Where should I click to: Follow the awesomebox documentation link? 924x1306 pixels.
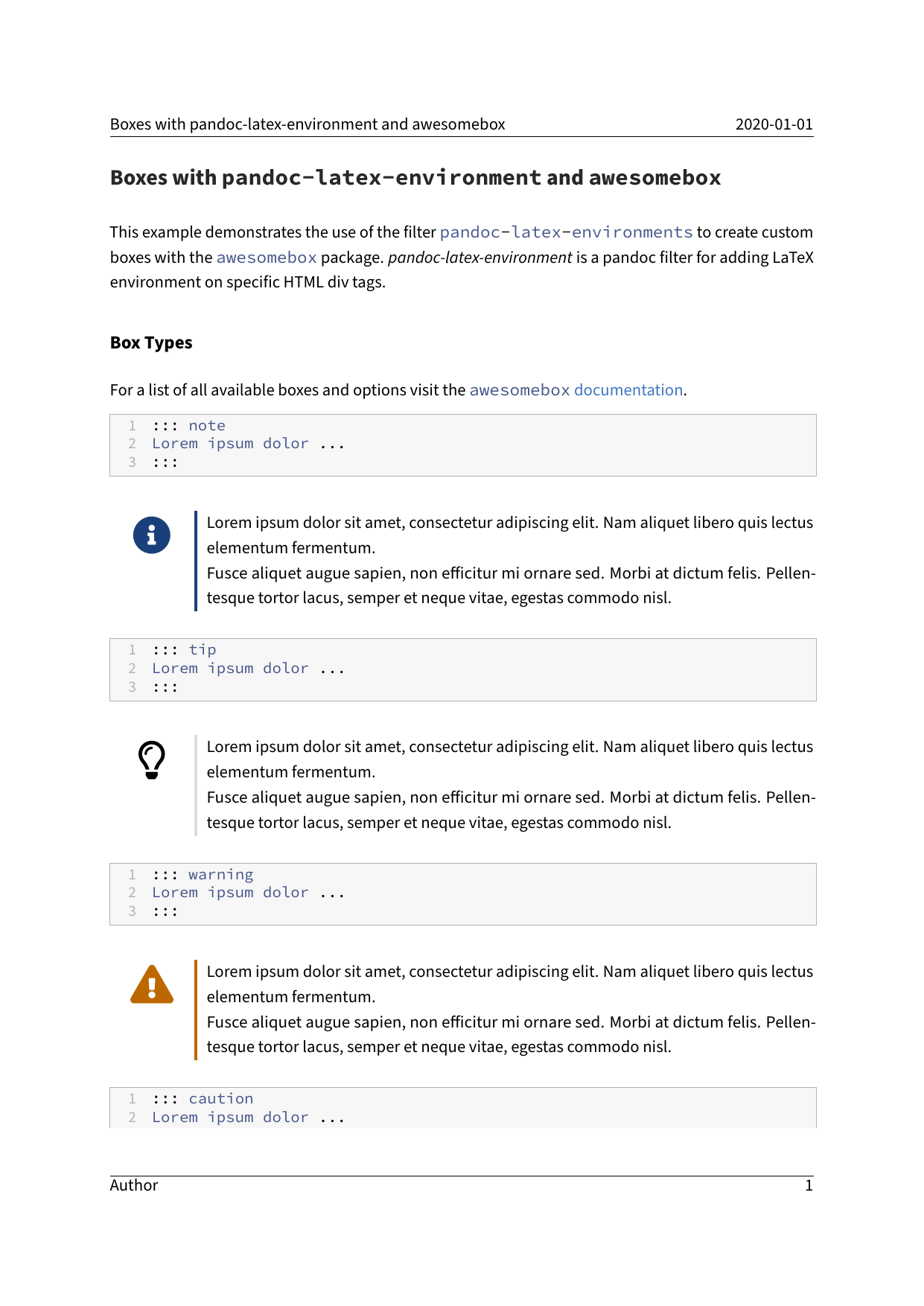point(576,390)
